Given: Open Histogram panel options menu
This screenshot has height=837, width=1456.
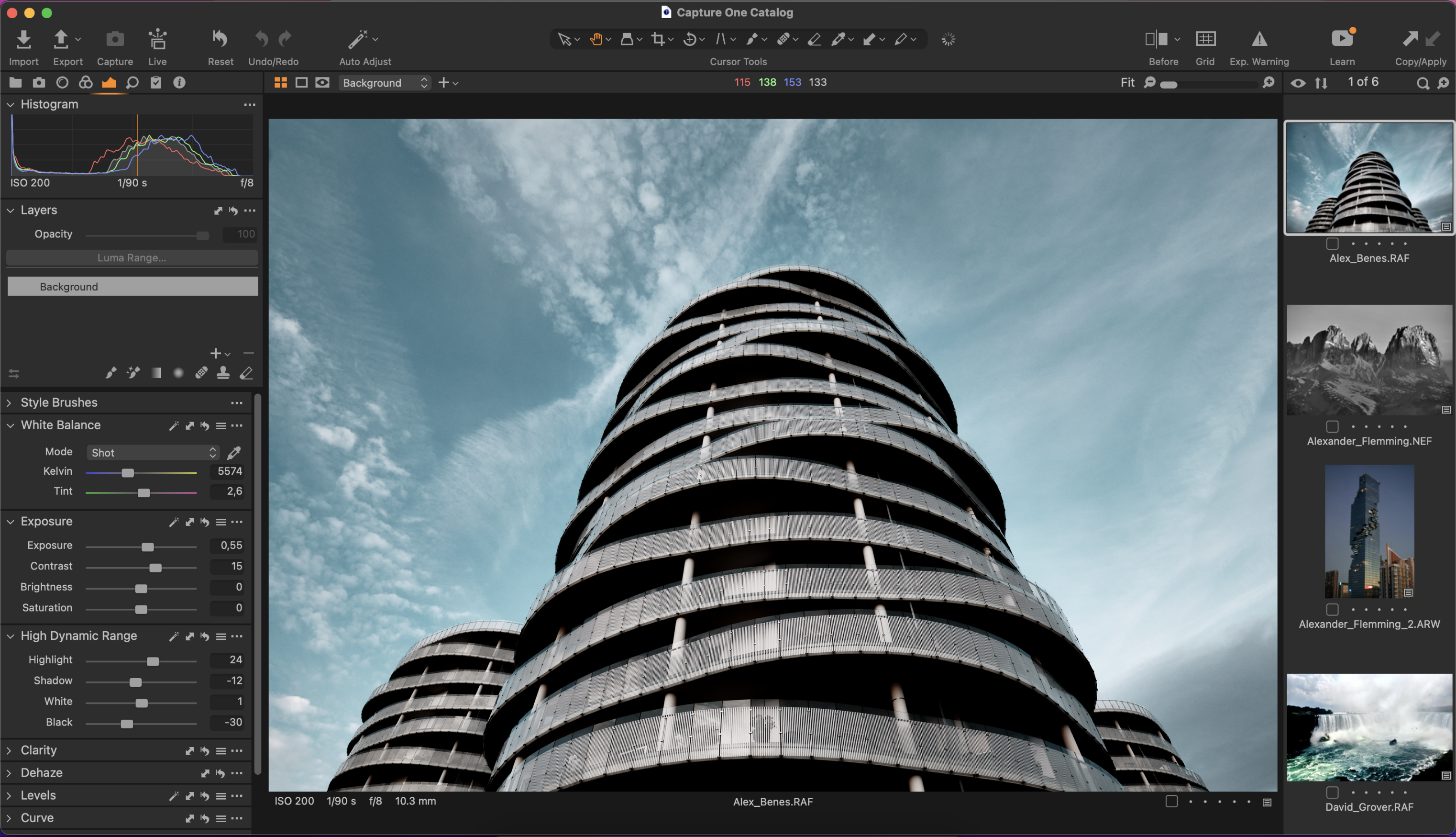Looking at the screenshot, I should point(249,105).
